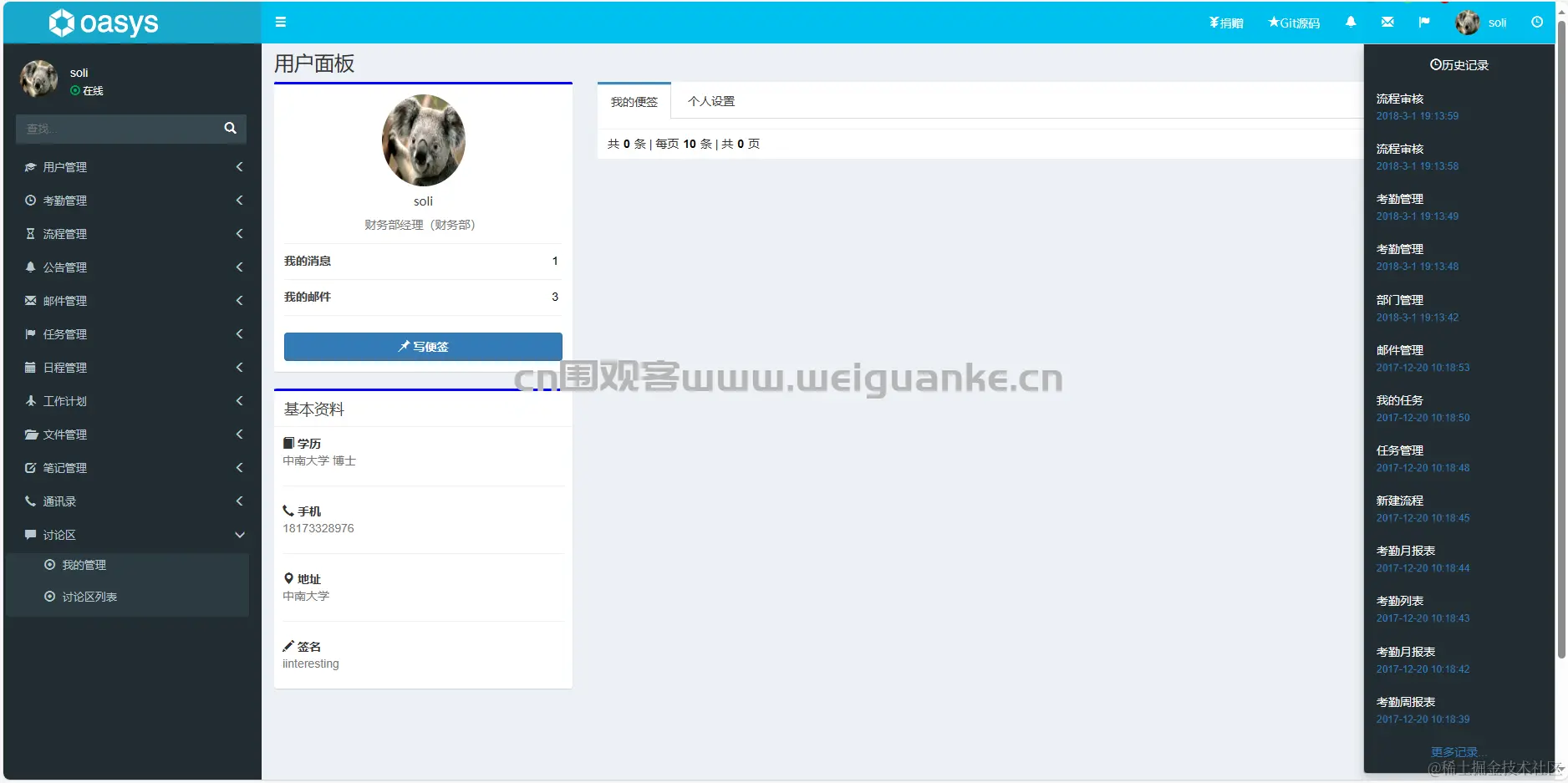Screen dimensions: 1568x783
Task: Open 考勤列表 history record
Action: (x=1400, y=601)
